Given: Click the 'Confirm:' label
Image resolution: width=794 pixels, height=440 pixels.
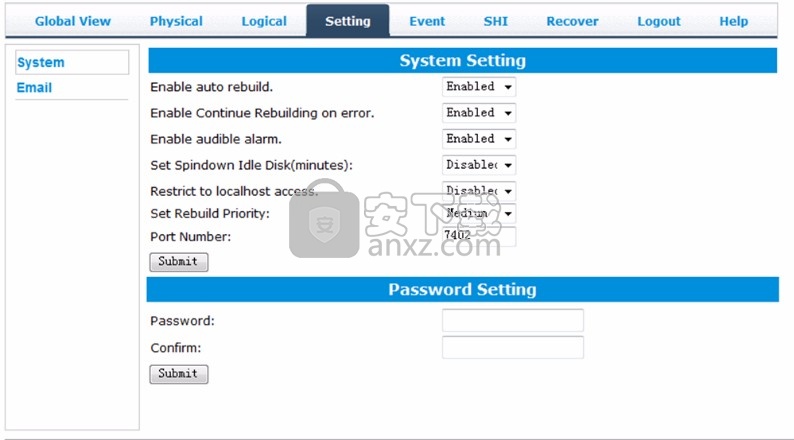Looking at the screenshot, I should click(x=176, y=348).
